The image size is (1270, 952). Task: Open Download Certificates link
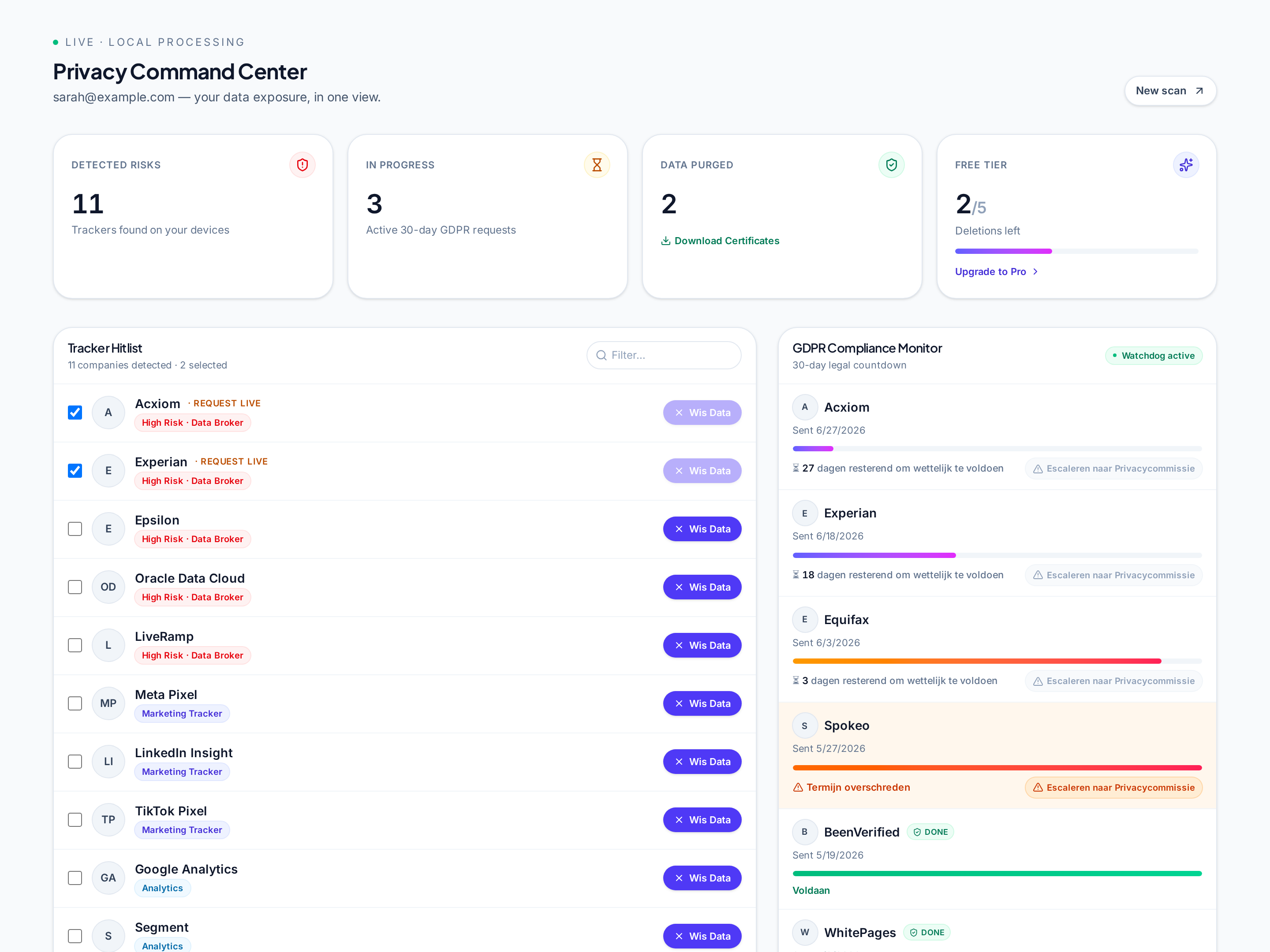(x=720, y=241)
